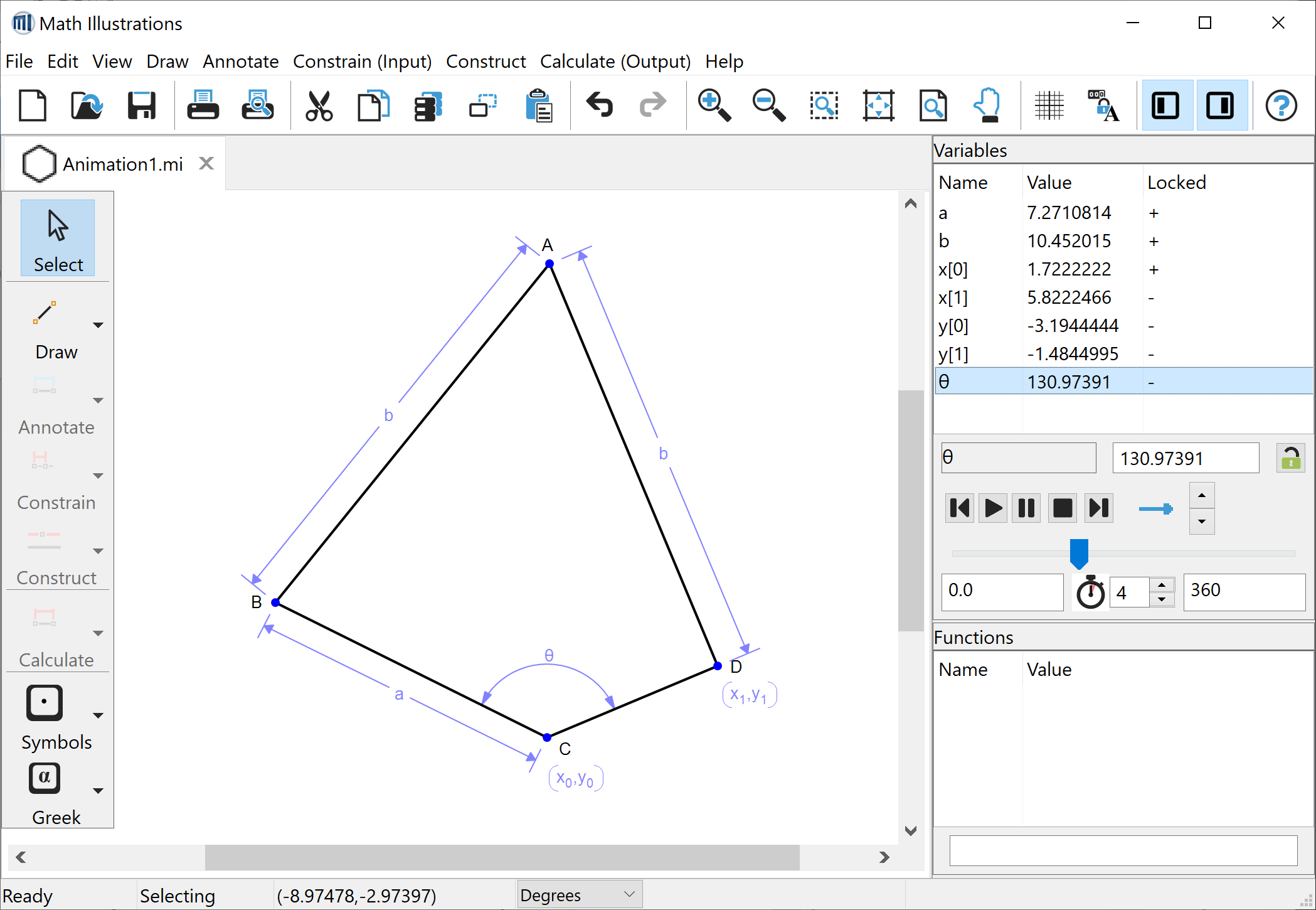Select the Greek alpha symbol tool
The height and width of the screenshot is (910, 1316).
tap(44, 778)
